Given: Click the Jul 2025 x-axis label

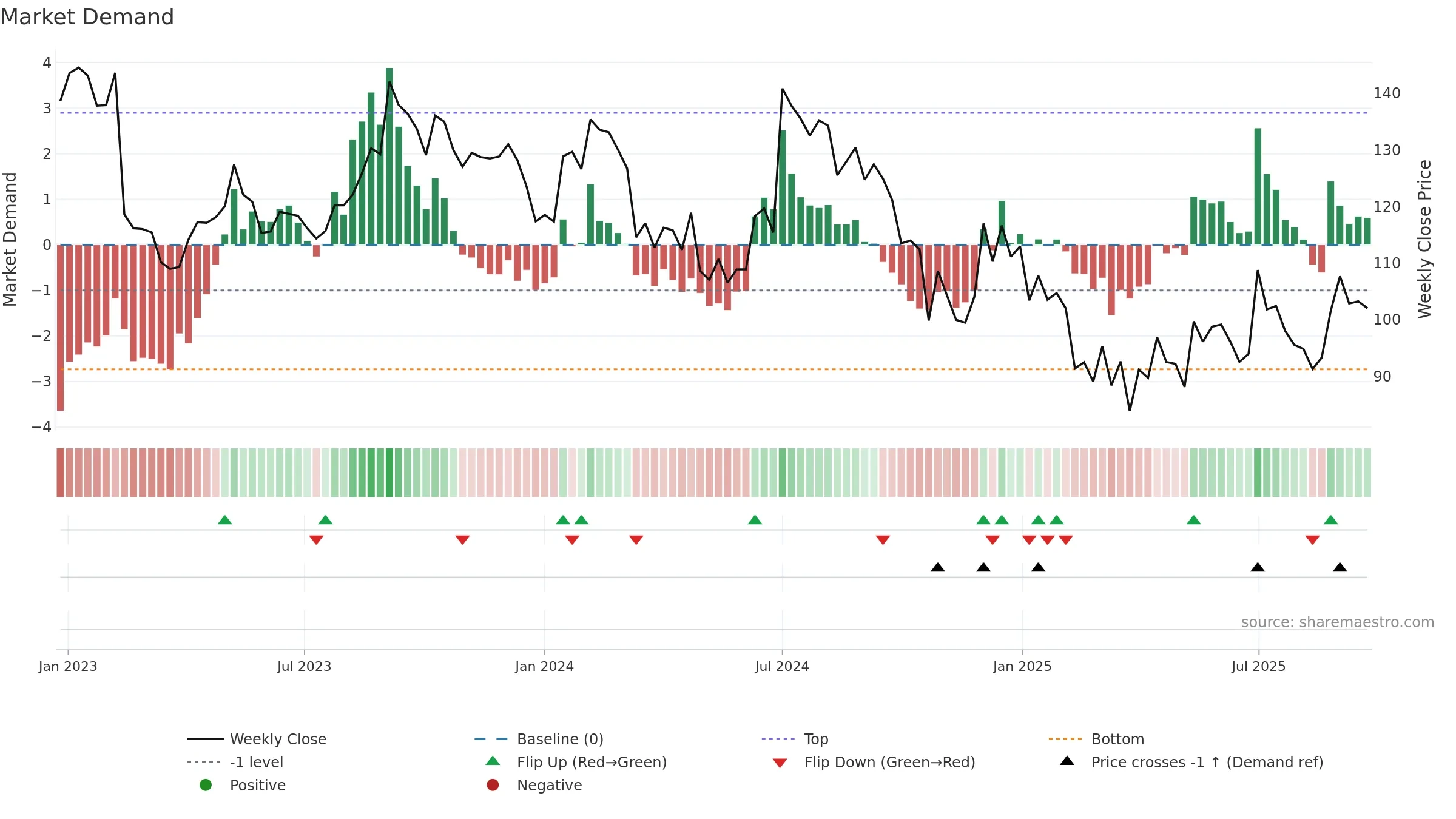Looking at the screenshot, I should point(1258,666).
